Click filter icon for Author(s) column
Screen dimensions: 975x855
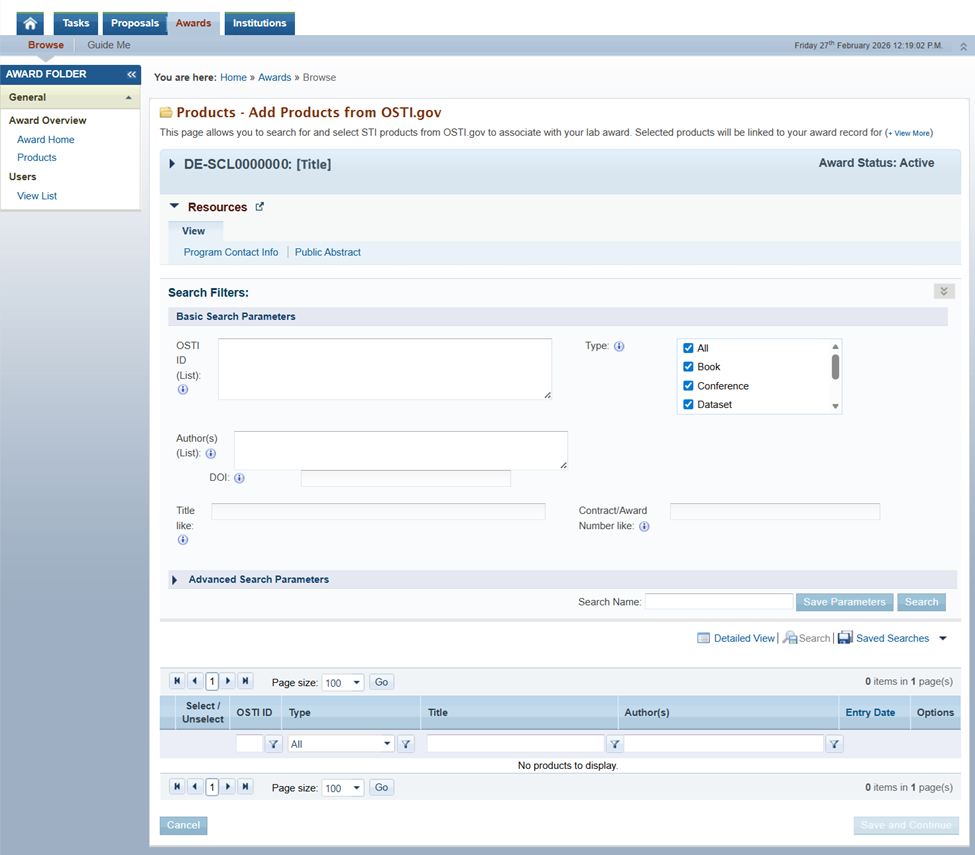point(835,744)
